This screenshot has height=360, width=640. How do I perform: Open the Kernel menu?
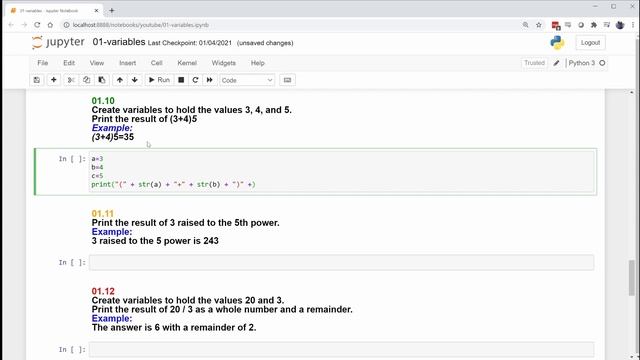[x=187, y=63]
